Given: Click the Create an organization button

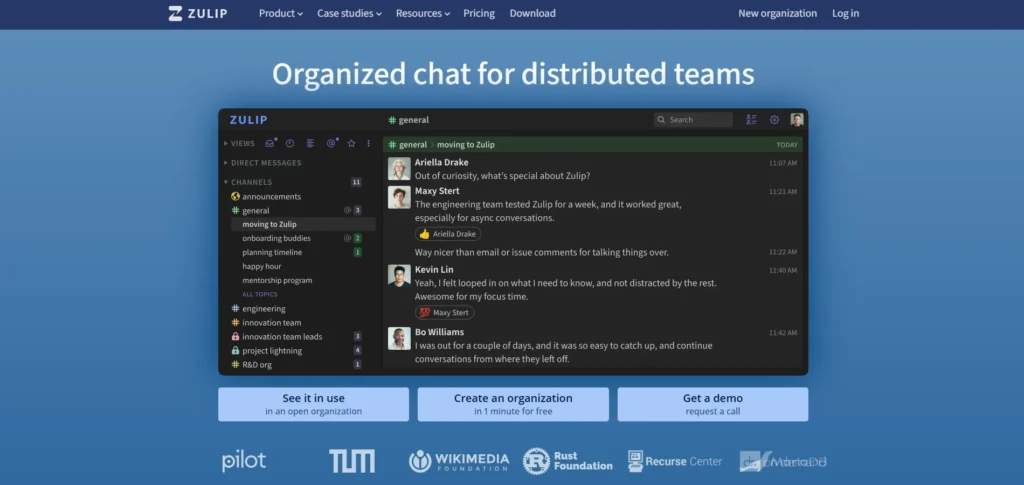Looking at the screenshot, I should 513,404.
